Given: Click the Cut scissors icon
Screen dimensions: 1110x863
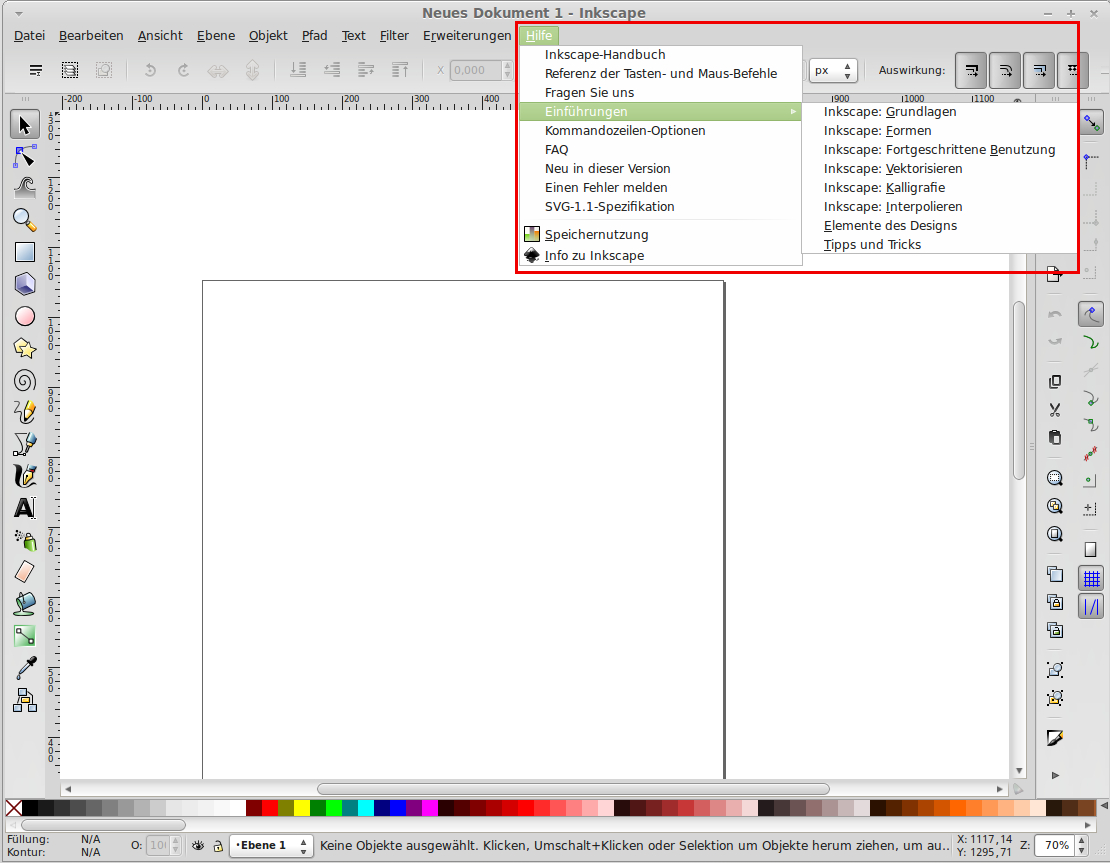Looking at the screenshot, I should coord(1055,410).
